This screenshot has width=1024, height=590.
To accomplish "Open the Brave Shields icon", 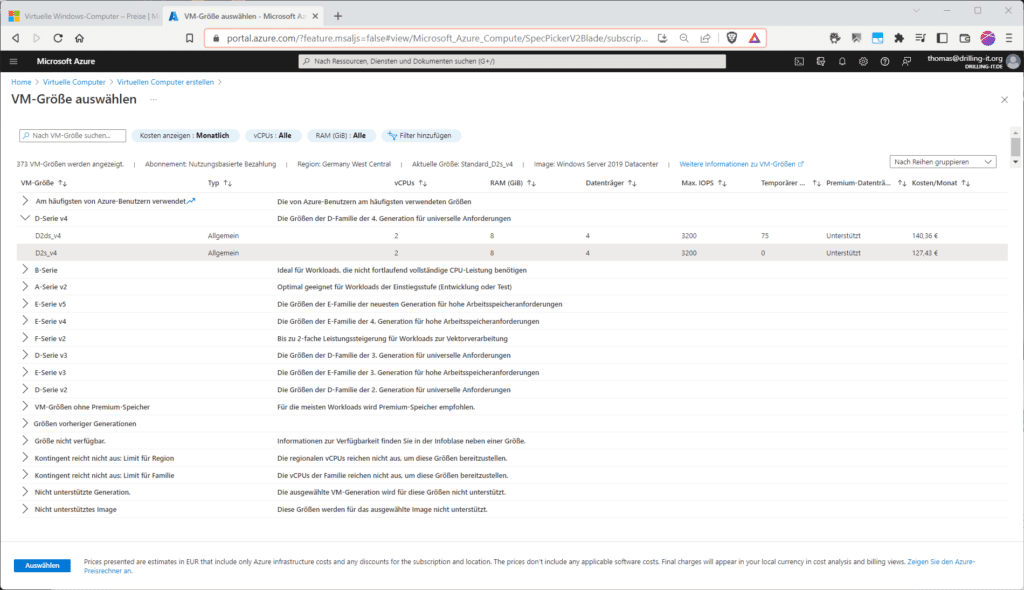I will (732, 38).
